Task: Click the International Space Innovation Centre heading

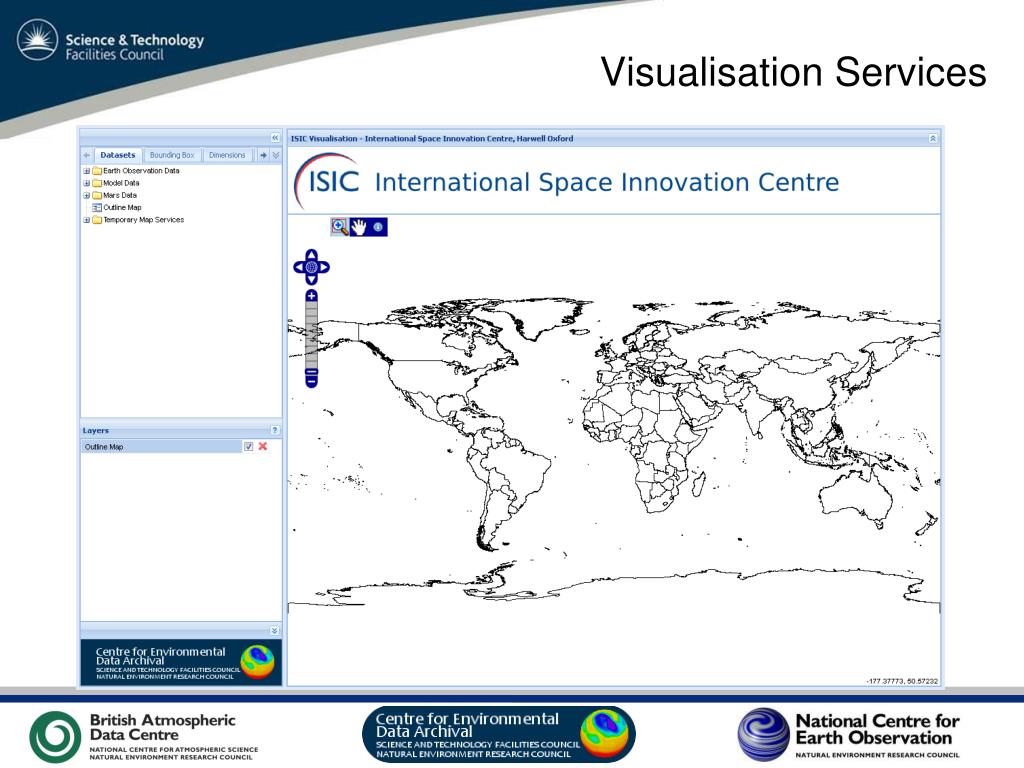Action: pos(607,182)
